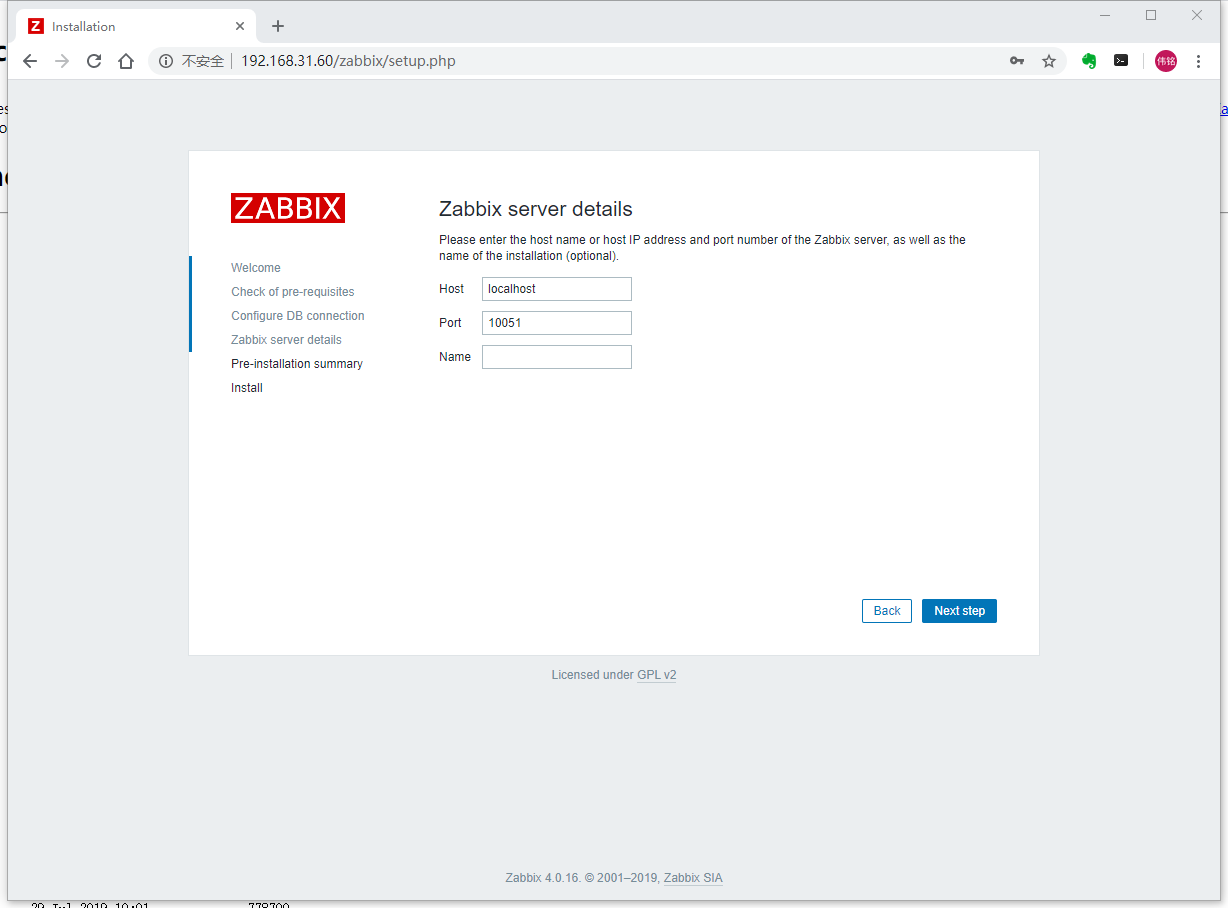Viewport: 1228px width, 908px height.
Task: Open the Chrome three-dot menu
Action: tap(1198, 61)
